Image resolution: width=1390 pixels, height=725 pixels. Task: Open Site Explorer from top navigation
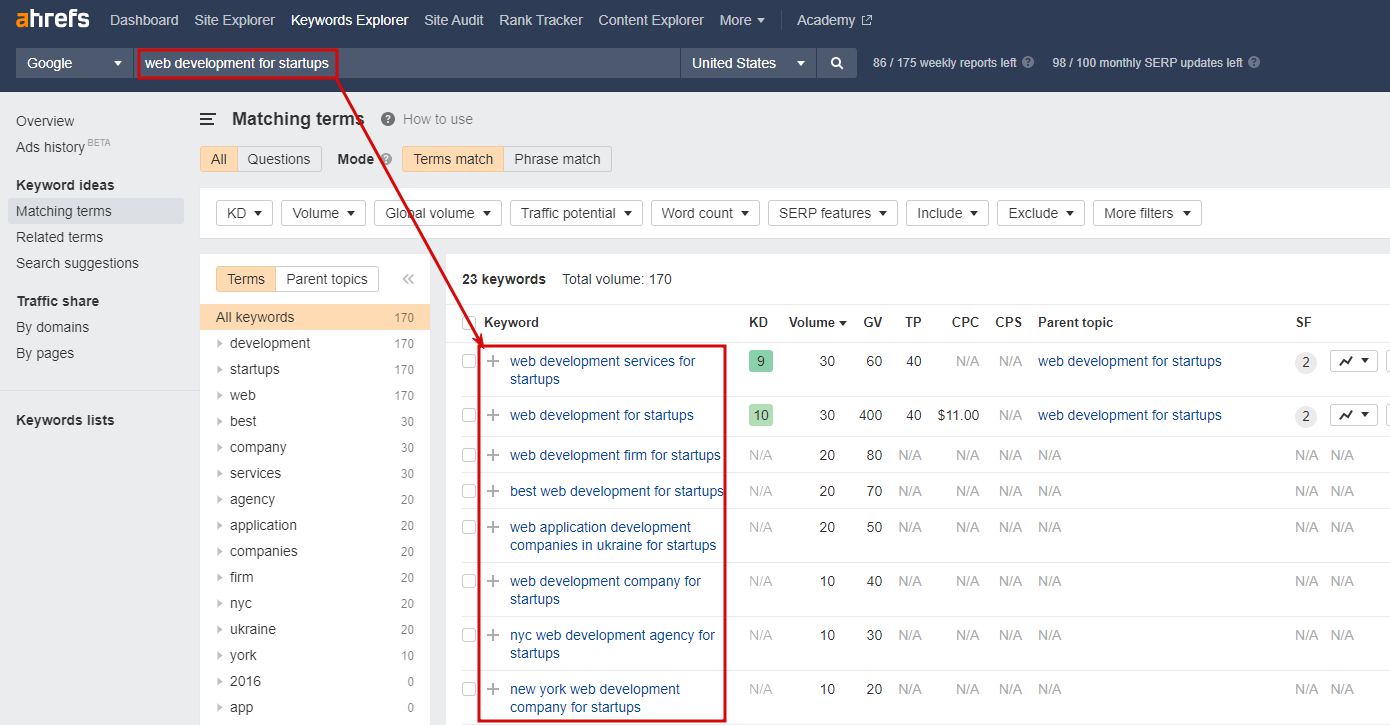(235, 20)
